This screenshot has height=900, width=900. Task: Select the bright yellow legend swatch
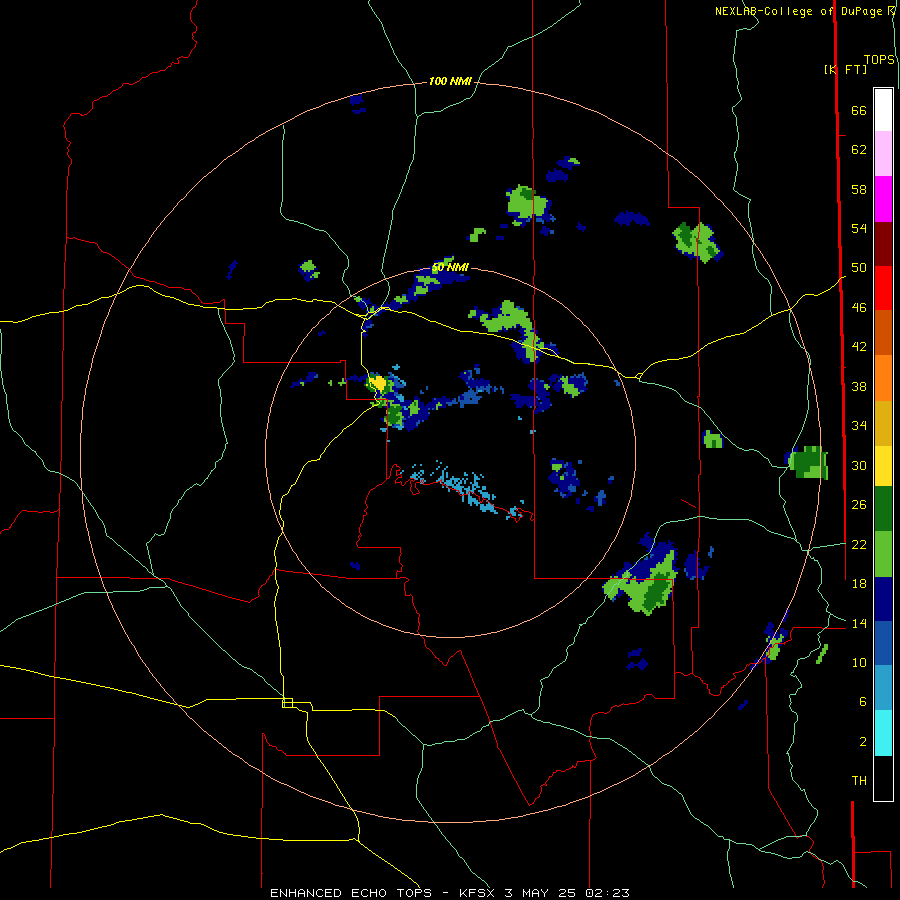[x=883, y=465]
